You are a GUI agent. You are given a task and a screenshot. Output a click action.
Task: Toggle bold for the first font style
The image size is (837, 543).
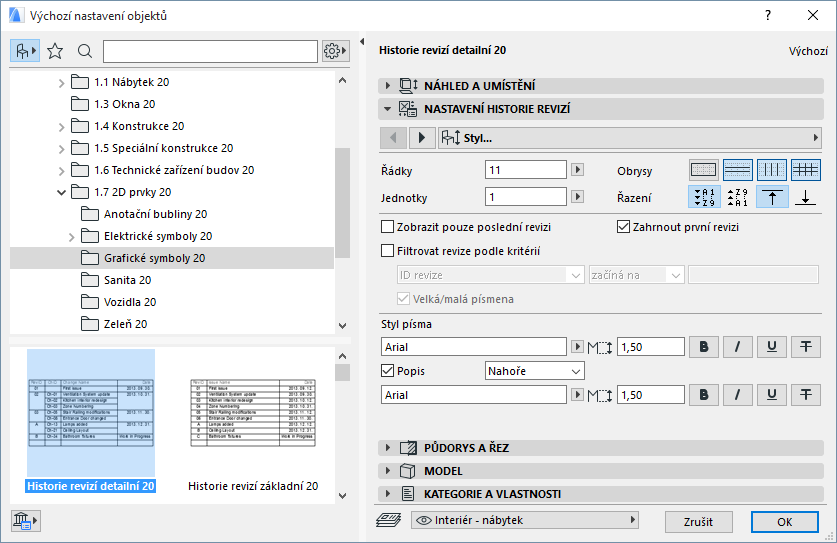click(x=704, y=347)
